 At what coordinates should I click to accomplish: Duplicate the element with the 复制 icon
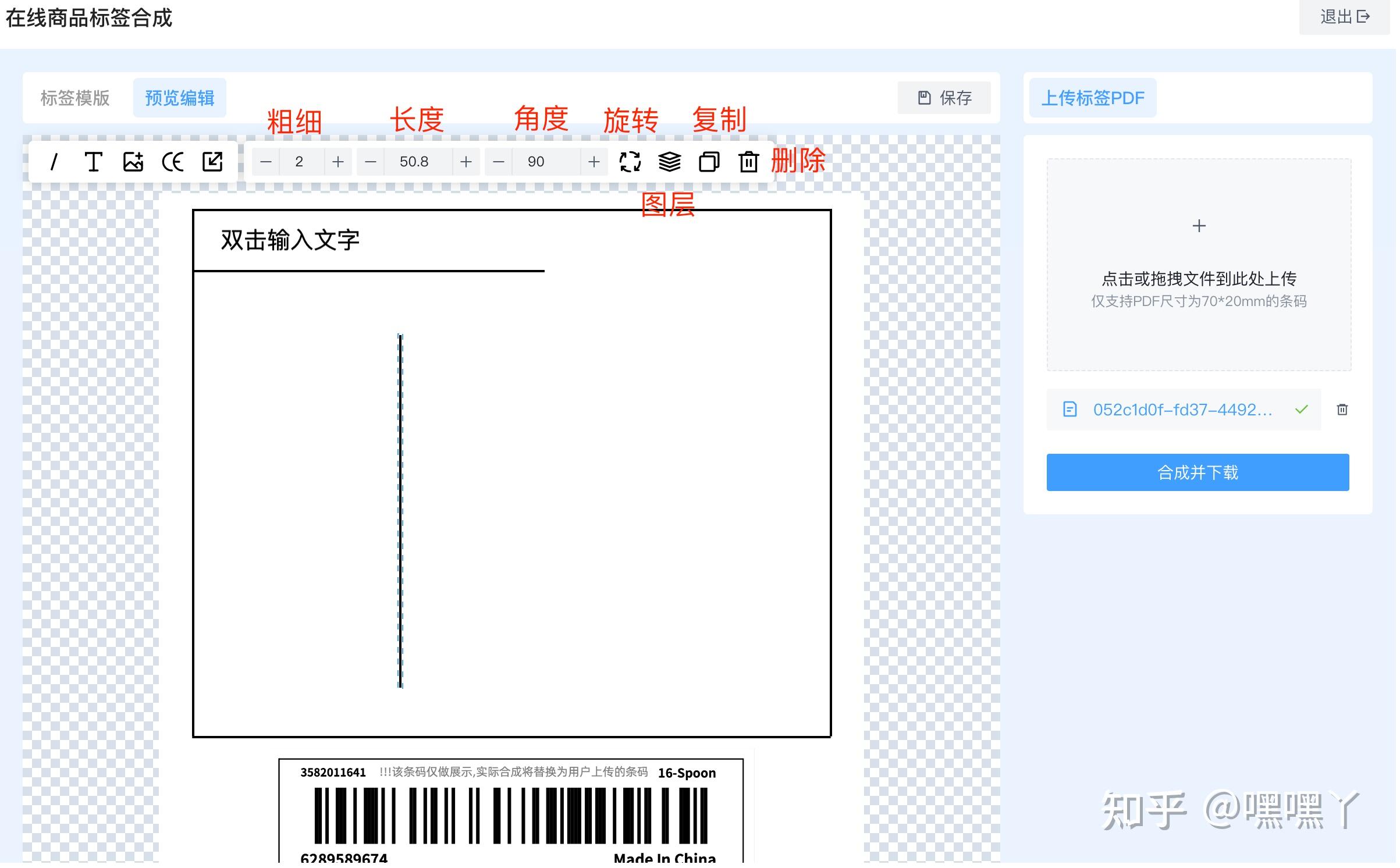[709, 162]
